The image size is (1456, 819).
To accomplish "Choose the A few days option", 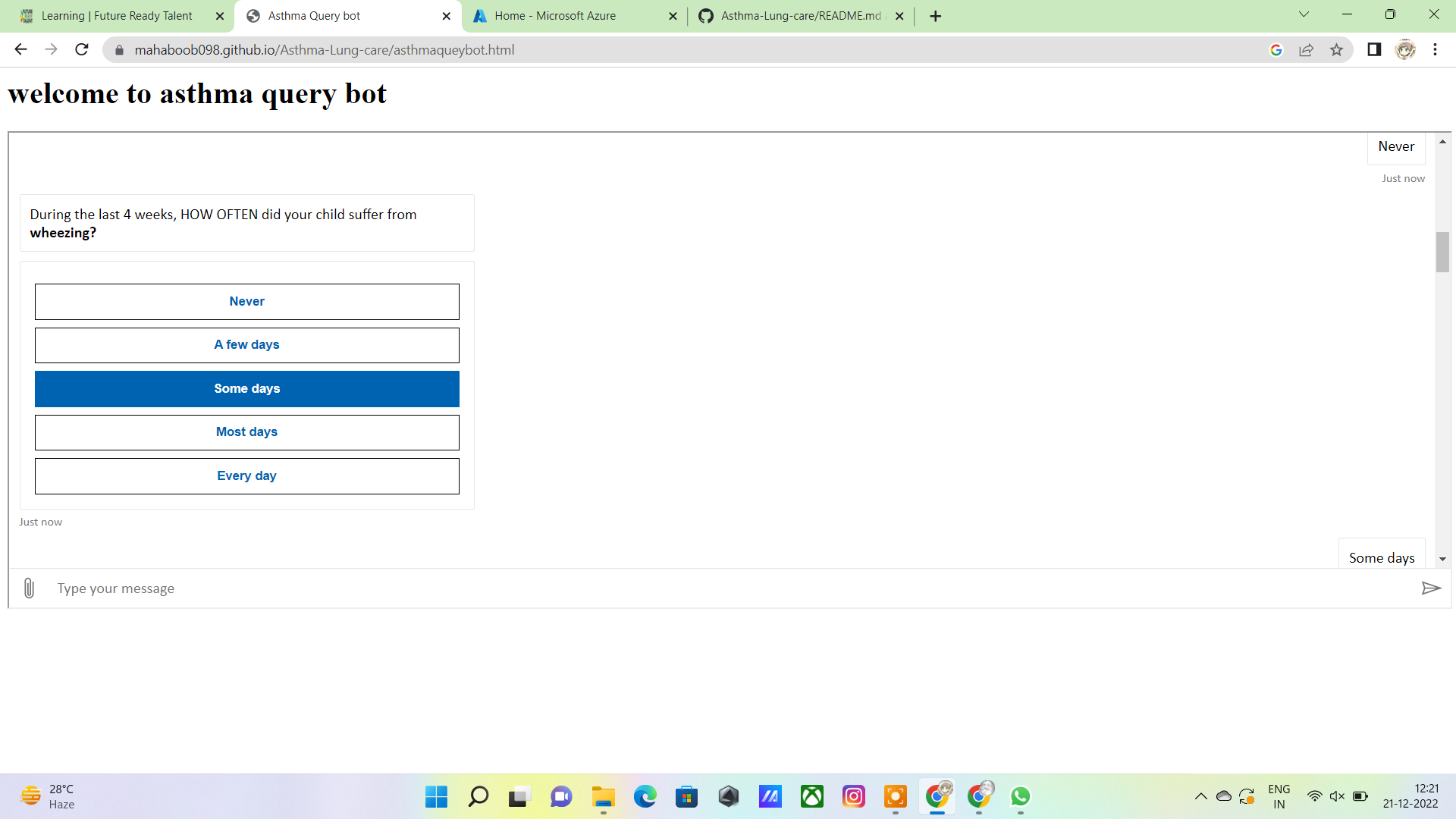I will [246, 345].
